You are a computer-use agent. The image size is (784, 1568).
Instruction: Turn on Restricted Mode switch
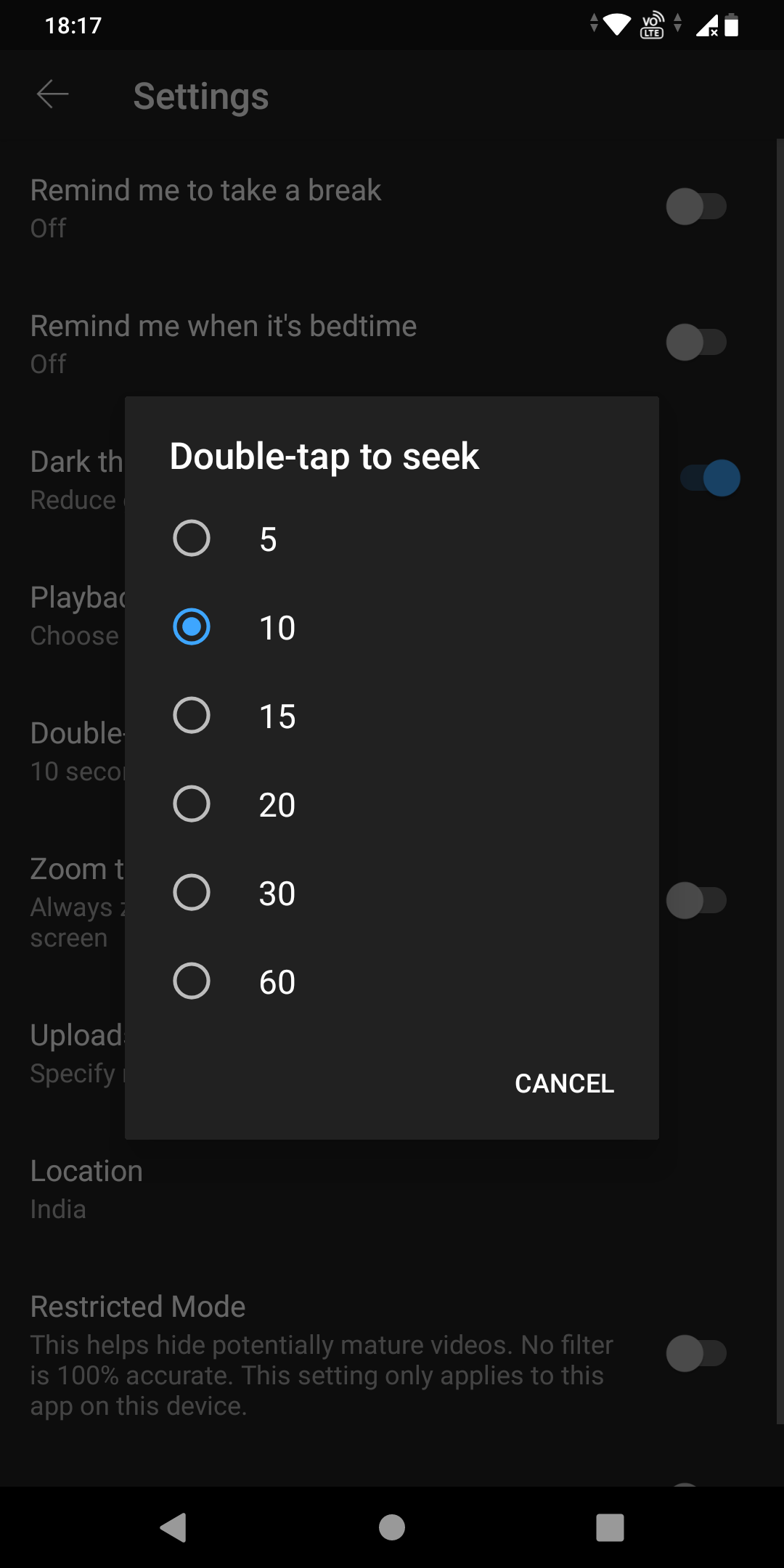click(x=695, y=1354)
